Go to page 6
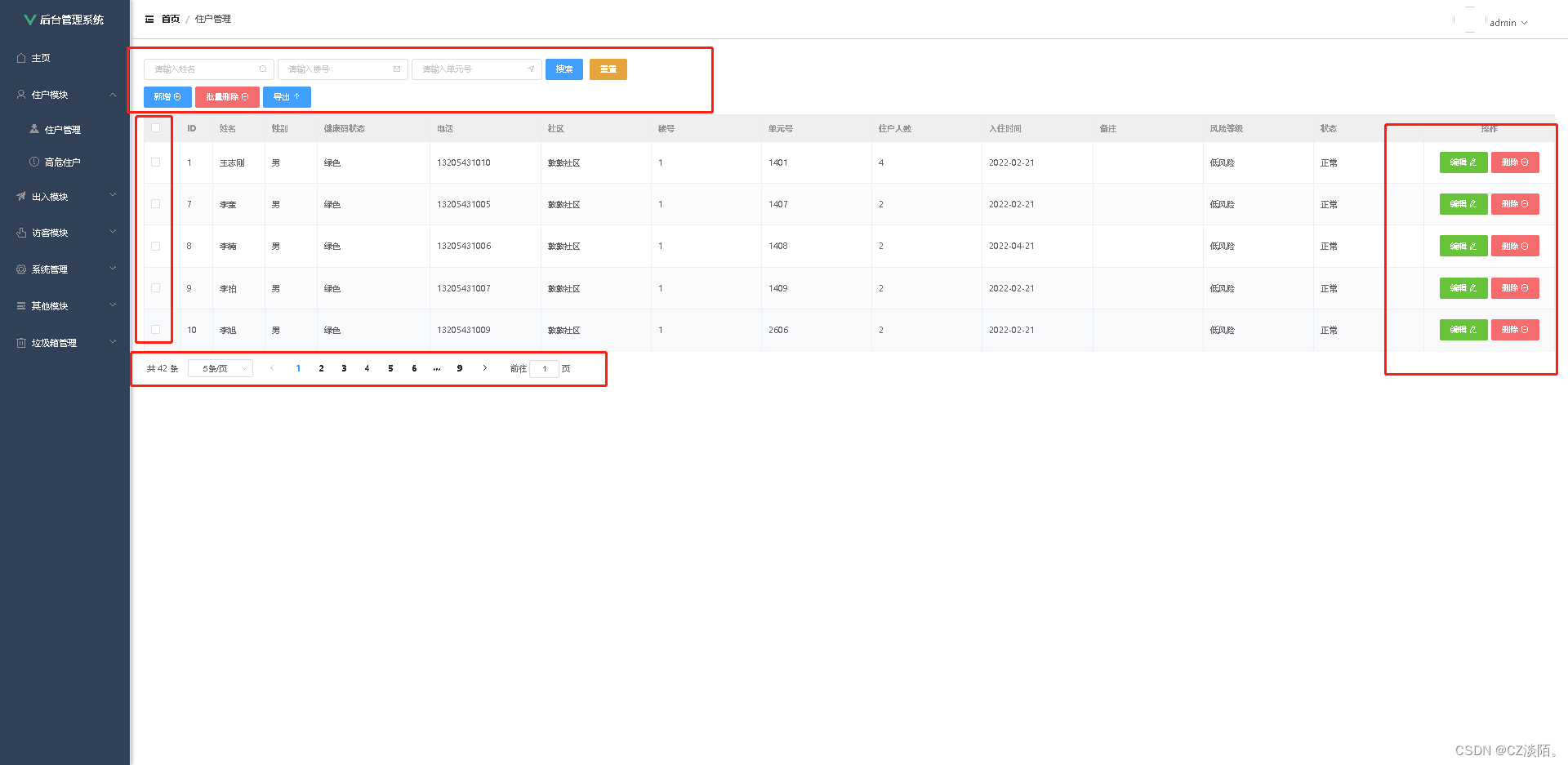The image size is (1568, 765). 414,368
